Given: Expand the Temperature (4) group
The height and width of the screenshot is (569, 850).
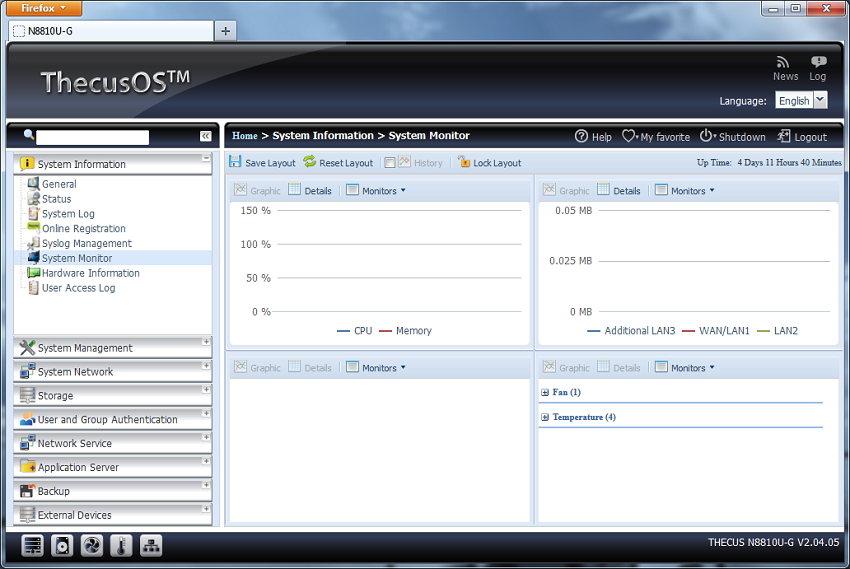Looking at the screenshot, I should point(545,417).
